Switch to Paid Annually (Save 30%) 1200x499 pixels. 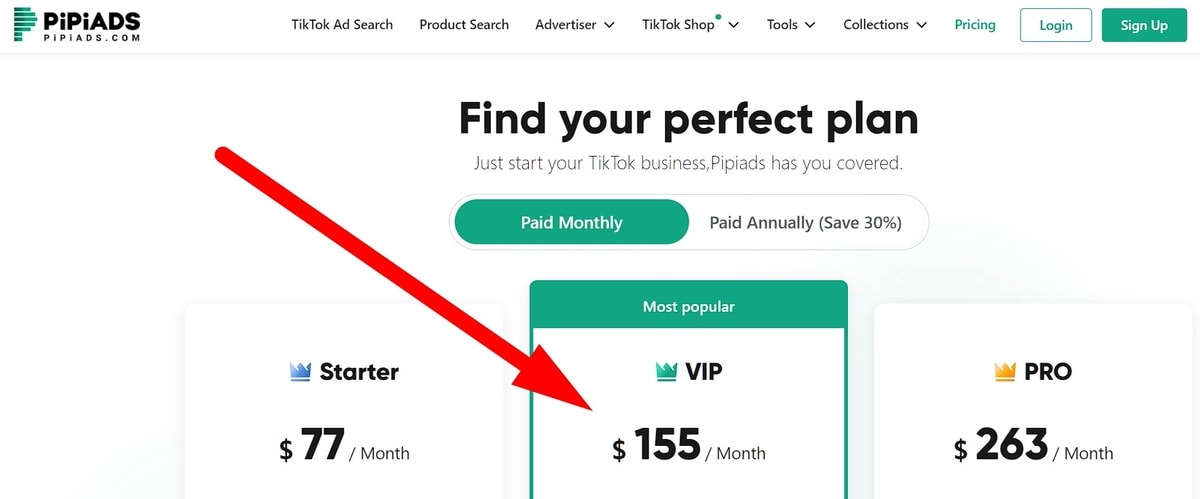tap(805, 222)
